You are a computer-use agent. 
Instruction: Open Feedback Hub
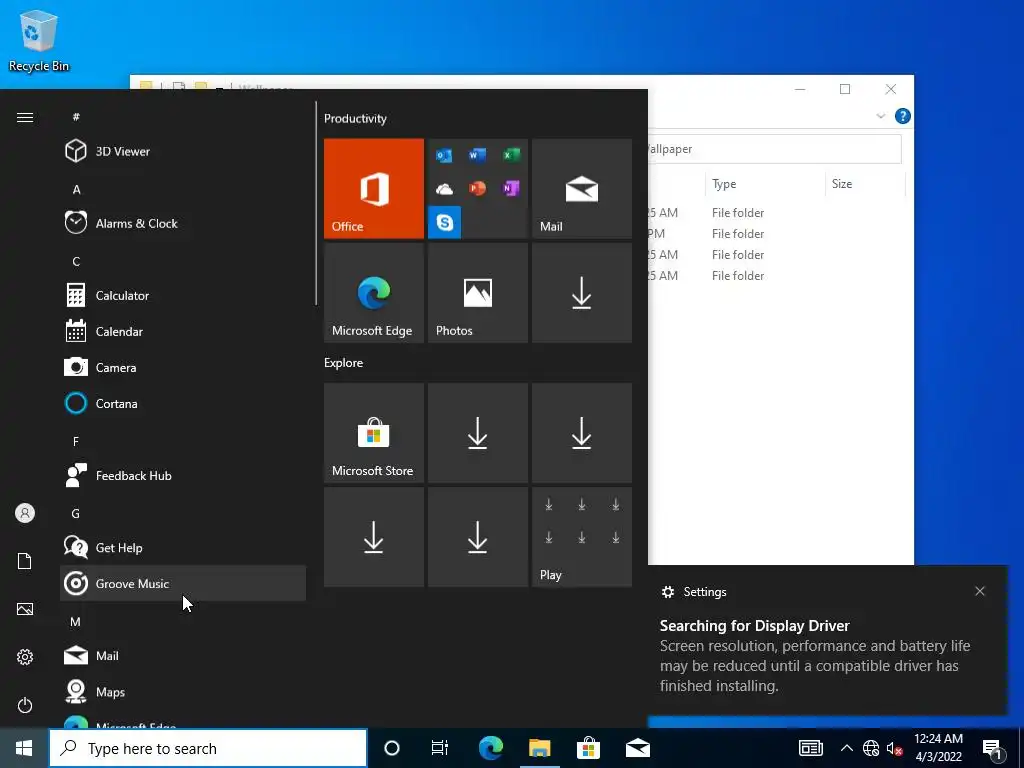click(183, 475)
